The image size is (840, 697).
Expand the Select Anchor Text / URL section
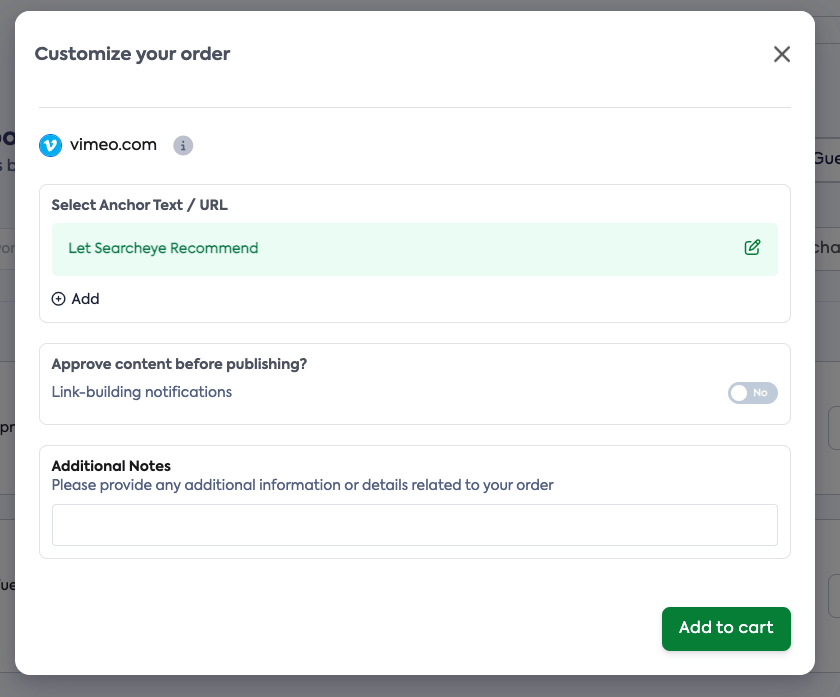(139, 204)
